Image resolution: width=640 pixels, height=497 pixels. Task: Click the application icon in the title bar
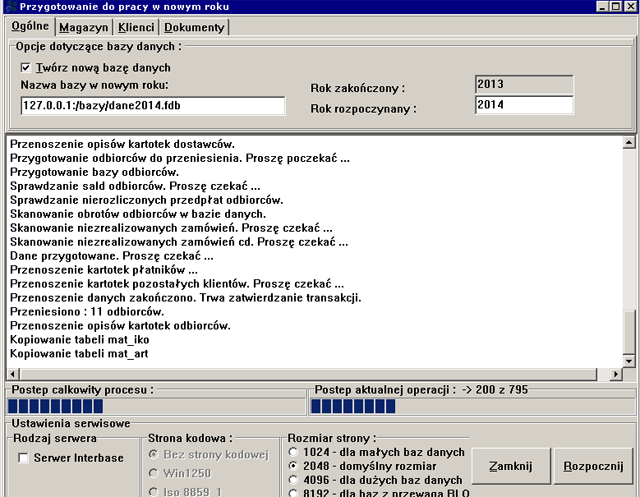(10, 8)
